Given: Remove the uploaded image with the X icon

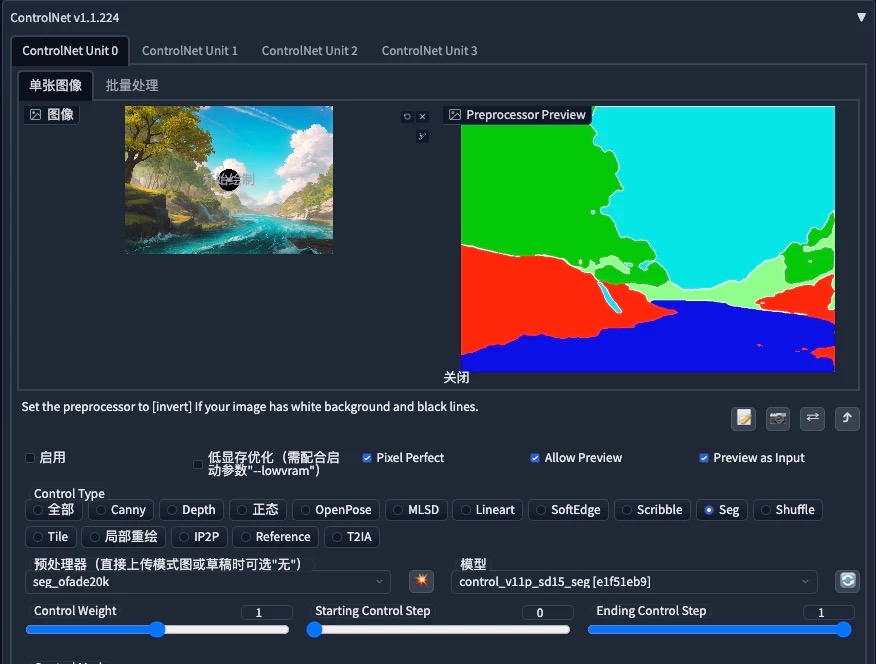Looking at the screenshot, I should pyautogui.click(x=422, y=116).
